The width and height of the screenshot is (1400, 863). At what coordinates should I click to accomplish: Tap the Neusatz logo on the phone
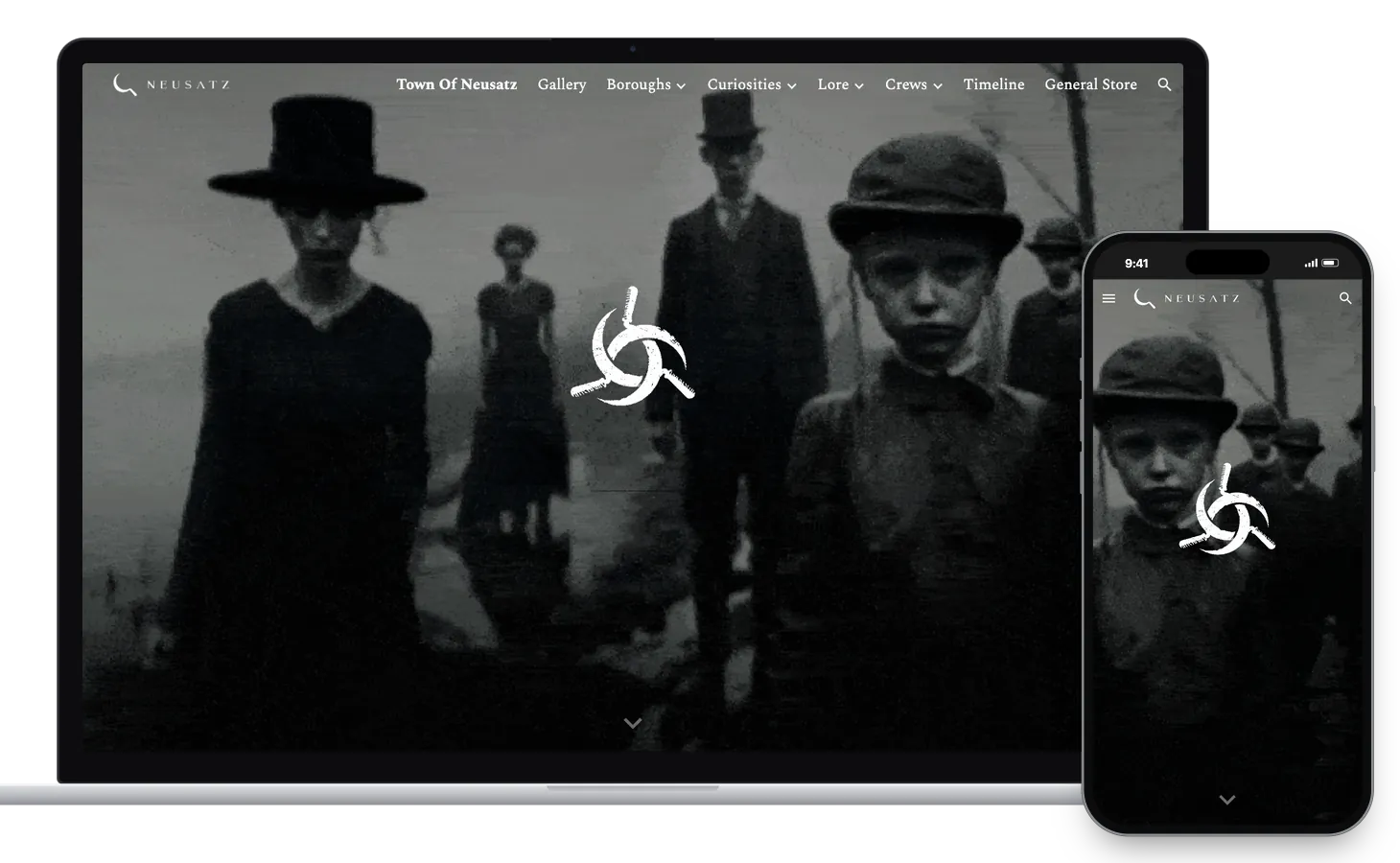tap(1186, 298)
